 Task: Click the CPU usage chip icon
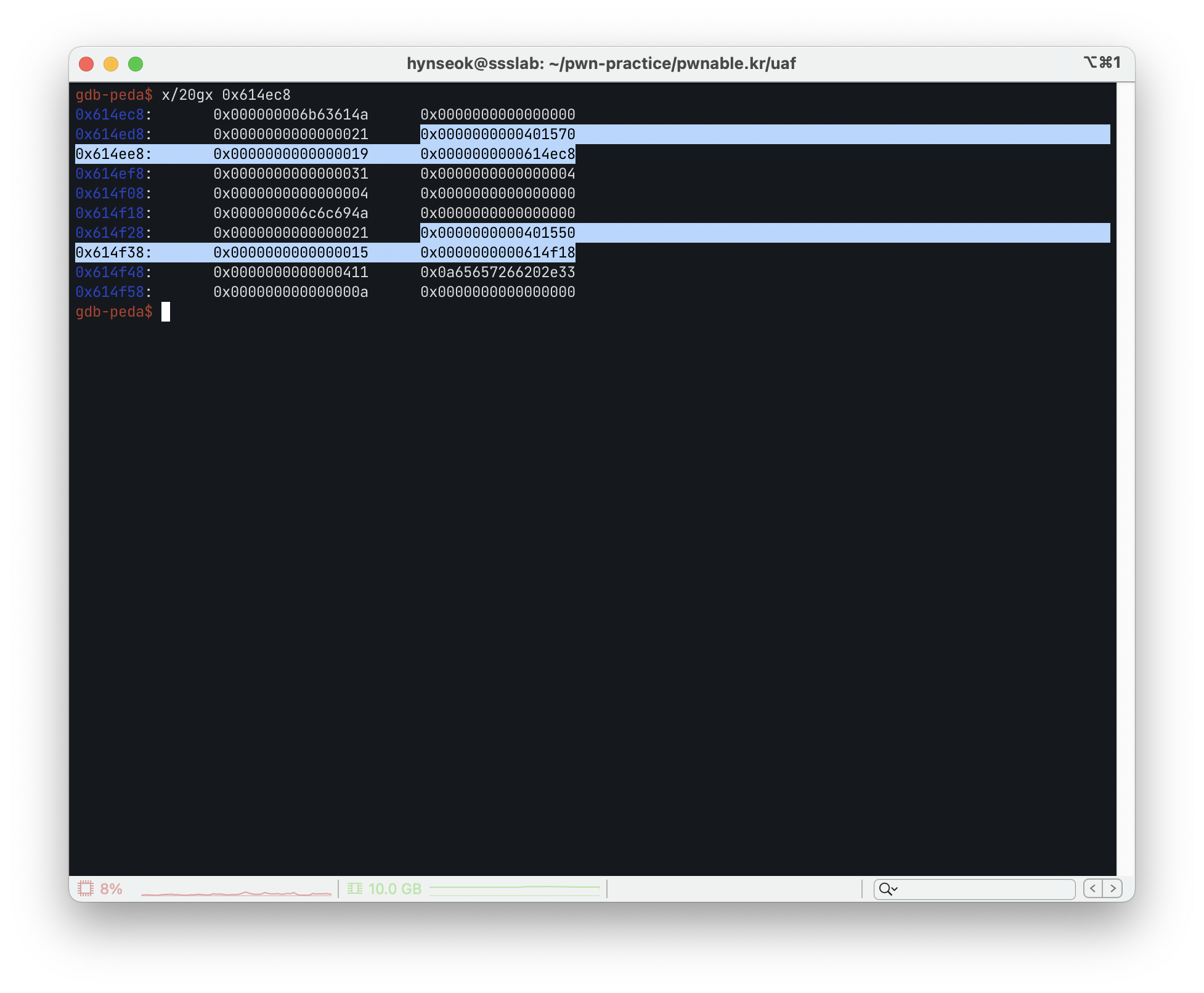85,888
